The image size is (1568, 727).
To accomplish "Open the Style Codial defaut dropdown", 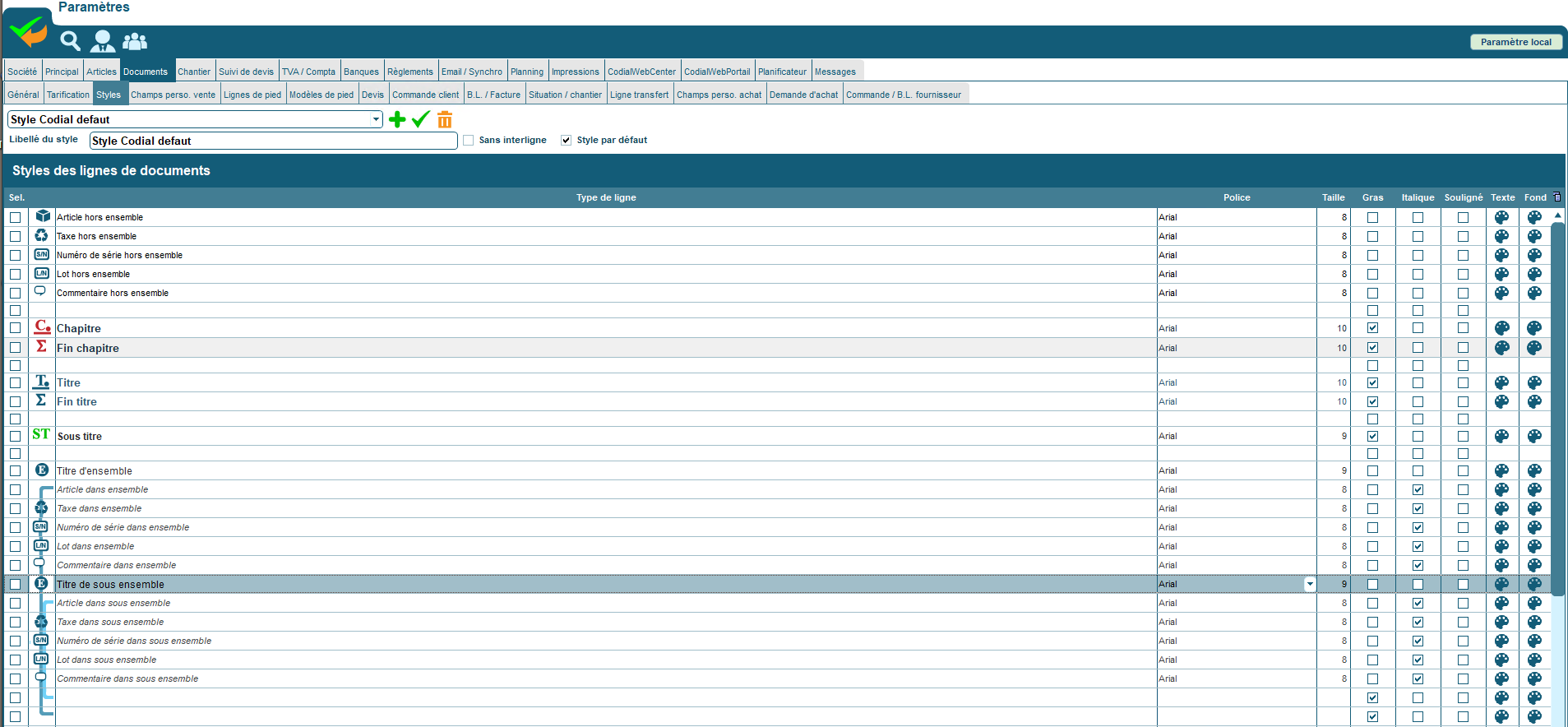I will (376, 119).
